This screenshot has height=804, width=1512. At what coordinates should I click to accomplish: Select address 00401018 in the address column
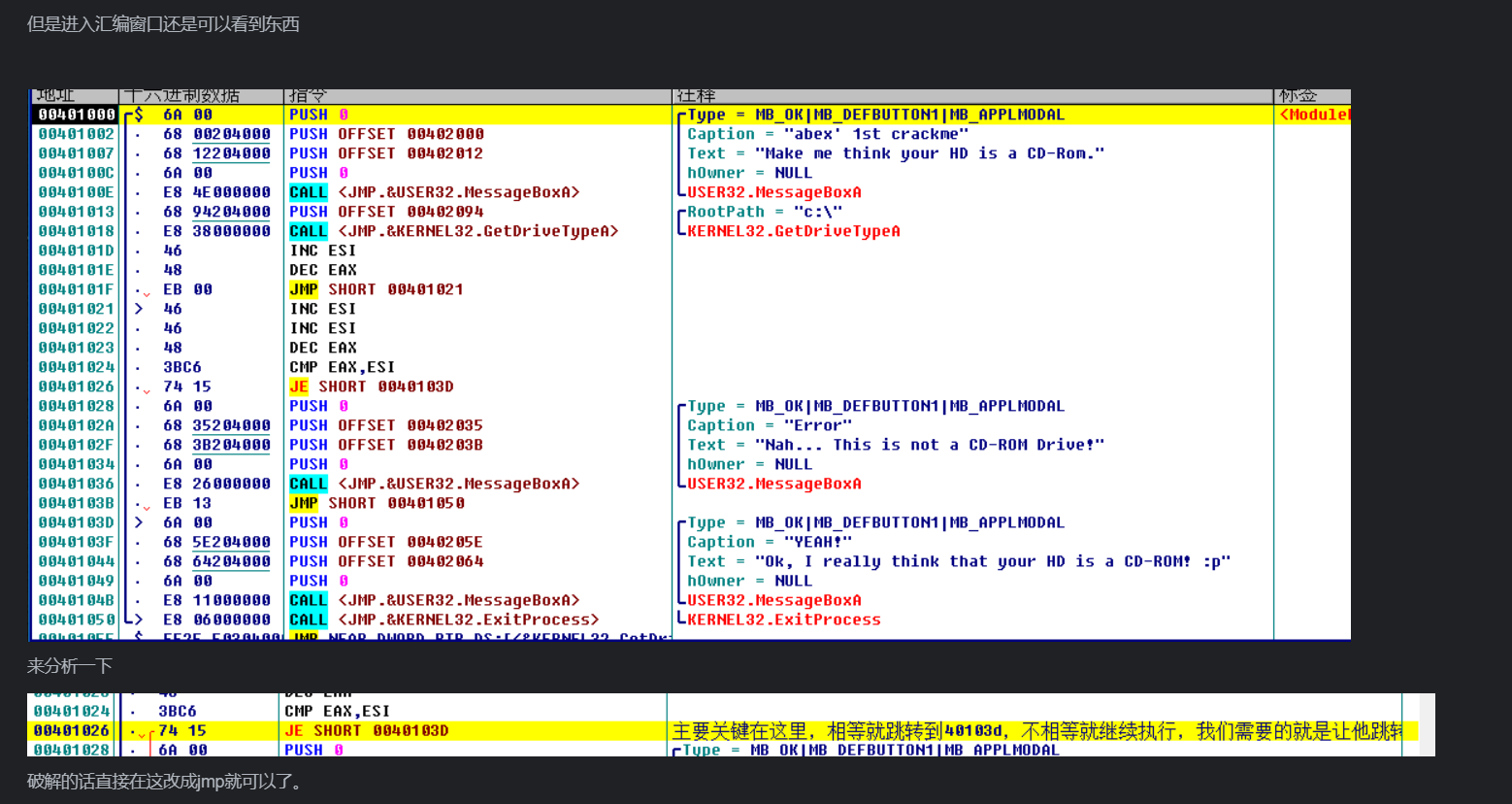(77, 231)
